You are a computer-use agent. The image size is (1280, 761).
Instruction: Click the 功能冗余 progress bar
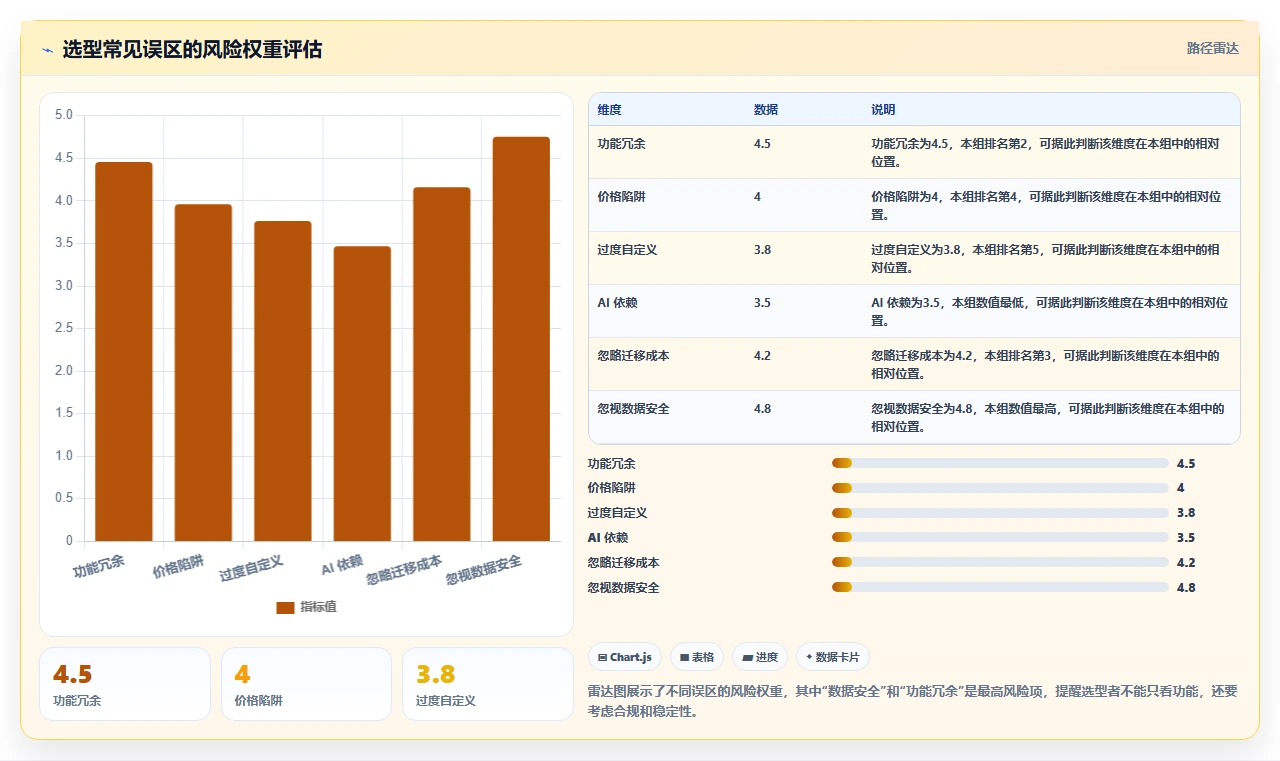tap(1000, 463)
